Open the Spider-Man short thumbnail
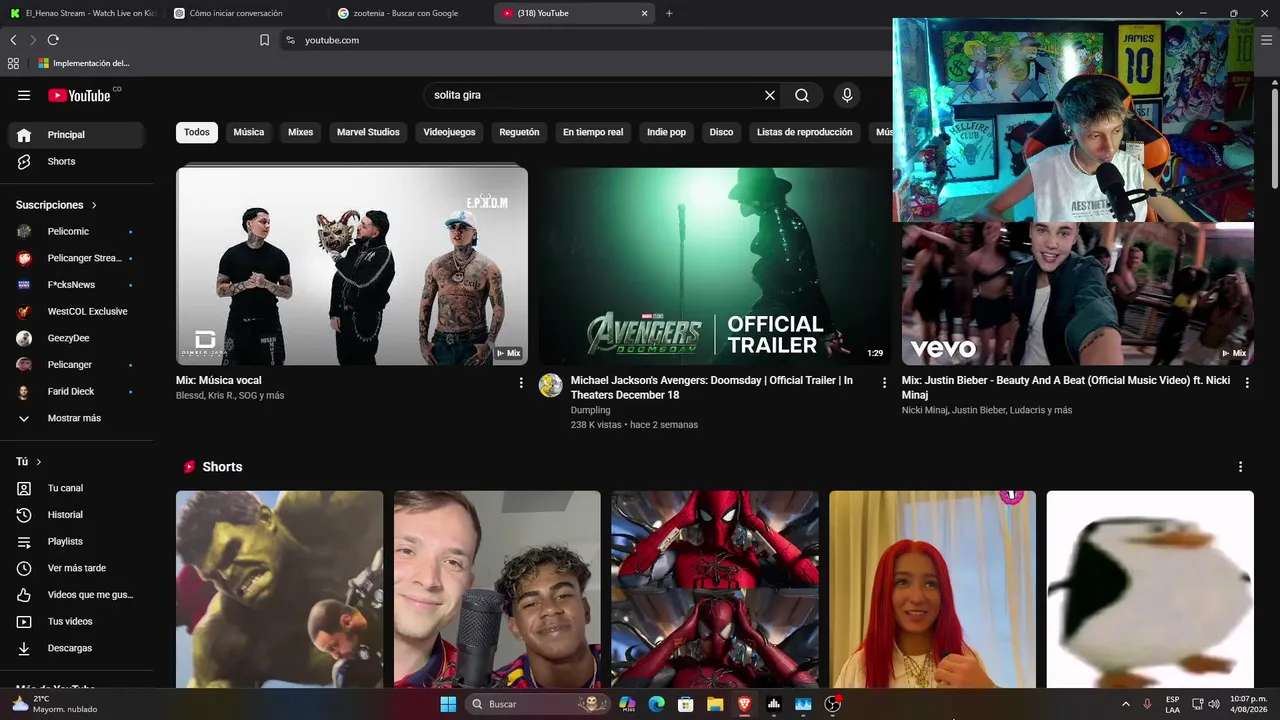1280x720 pixels. (x=715, y=589)
